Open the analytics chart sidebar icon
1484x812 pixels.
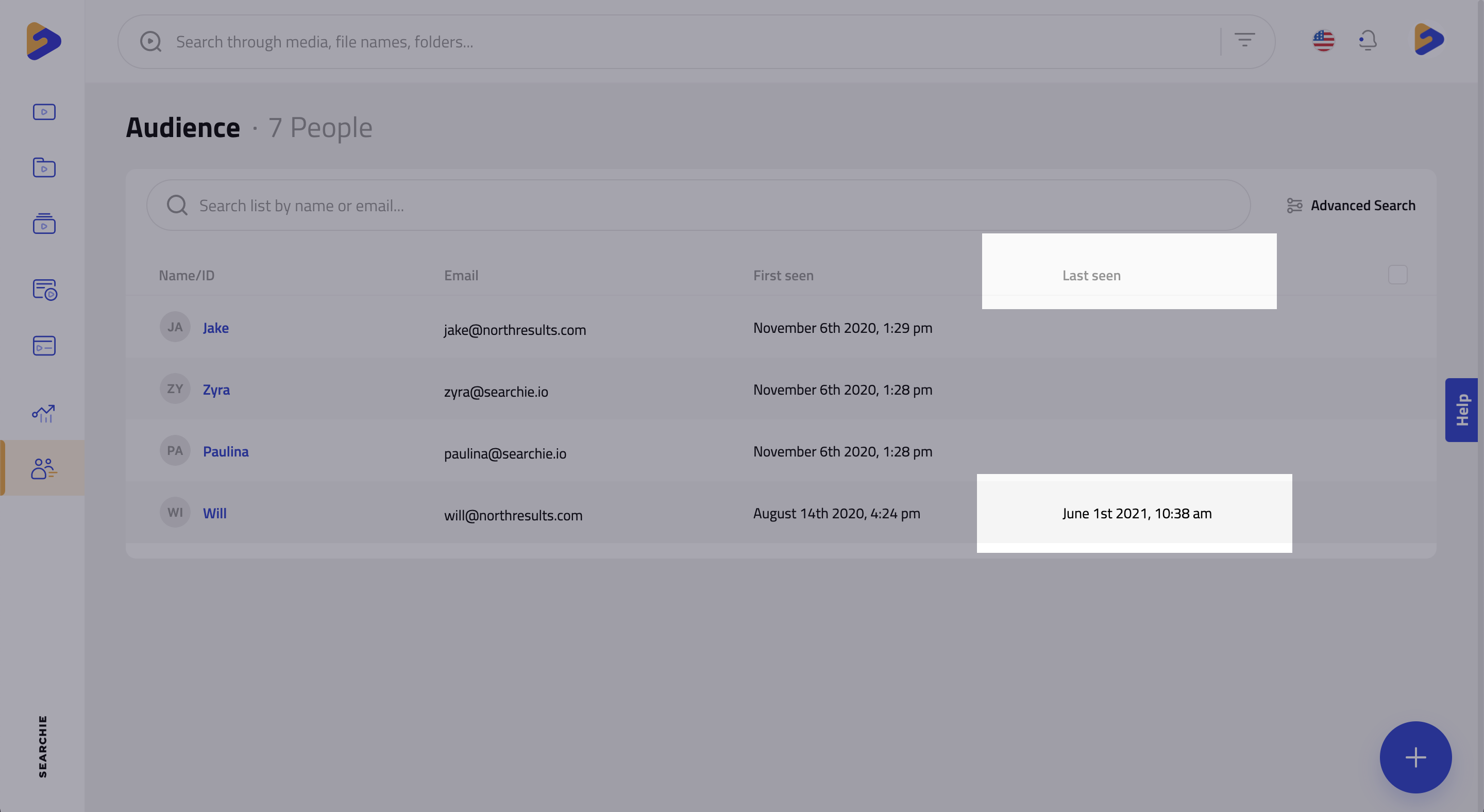pyautogui.click(x=44, y=413)
